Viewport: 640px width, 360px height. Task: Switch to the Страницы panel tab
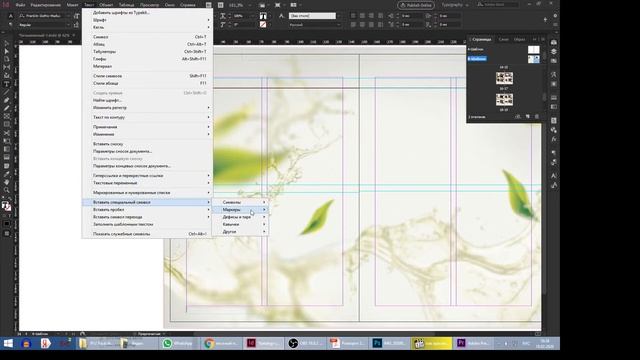click(482, 39)
